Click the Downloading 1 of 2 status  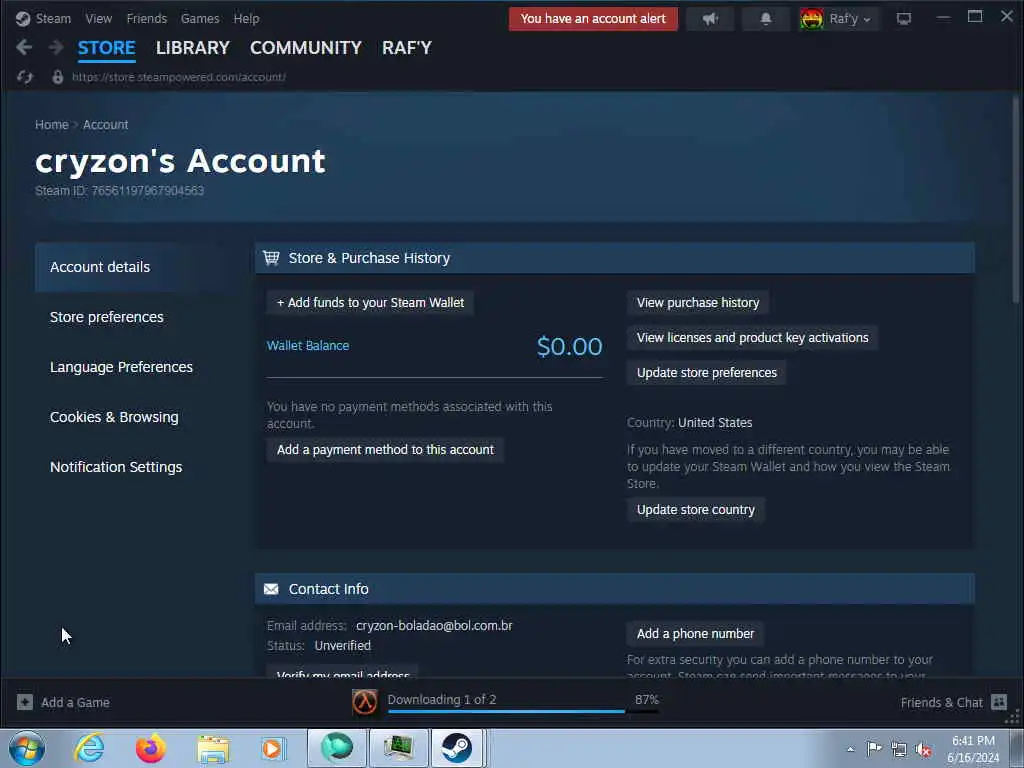click(441, 699)
